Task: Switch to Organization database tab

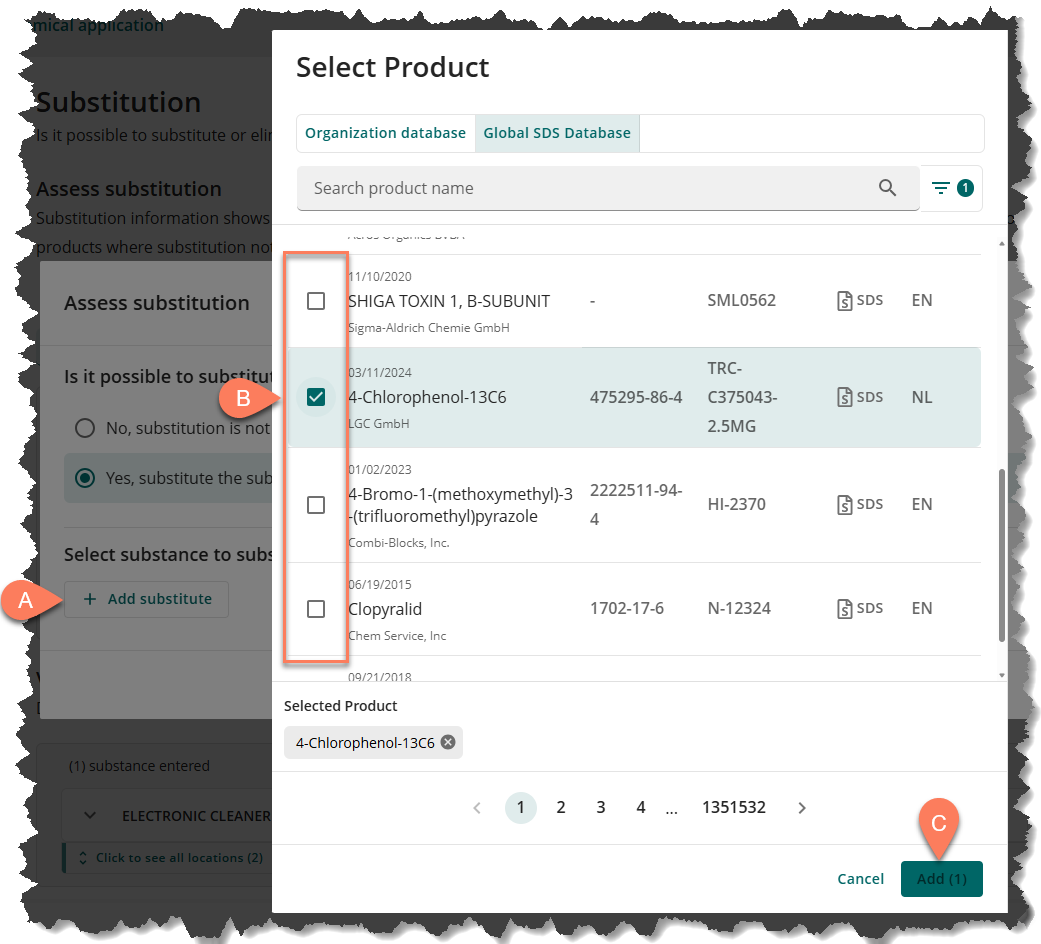Action: [x=385, y=133]
